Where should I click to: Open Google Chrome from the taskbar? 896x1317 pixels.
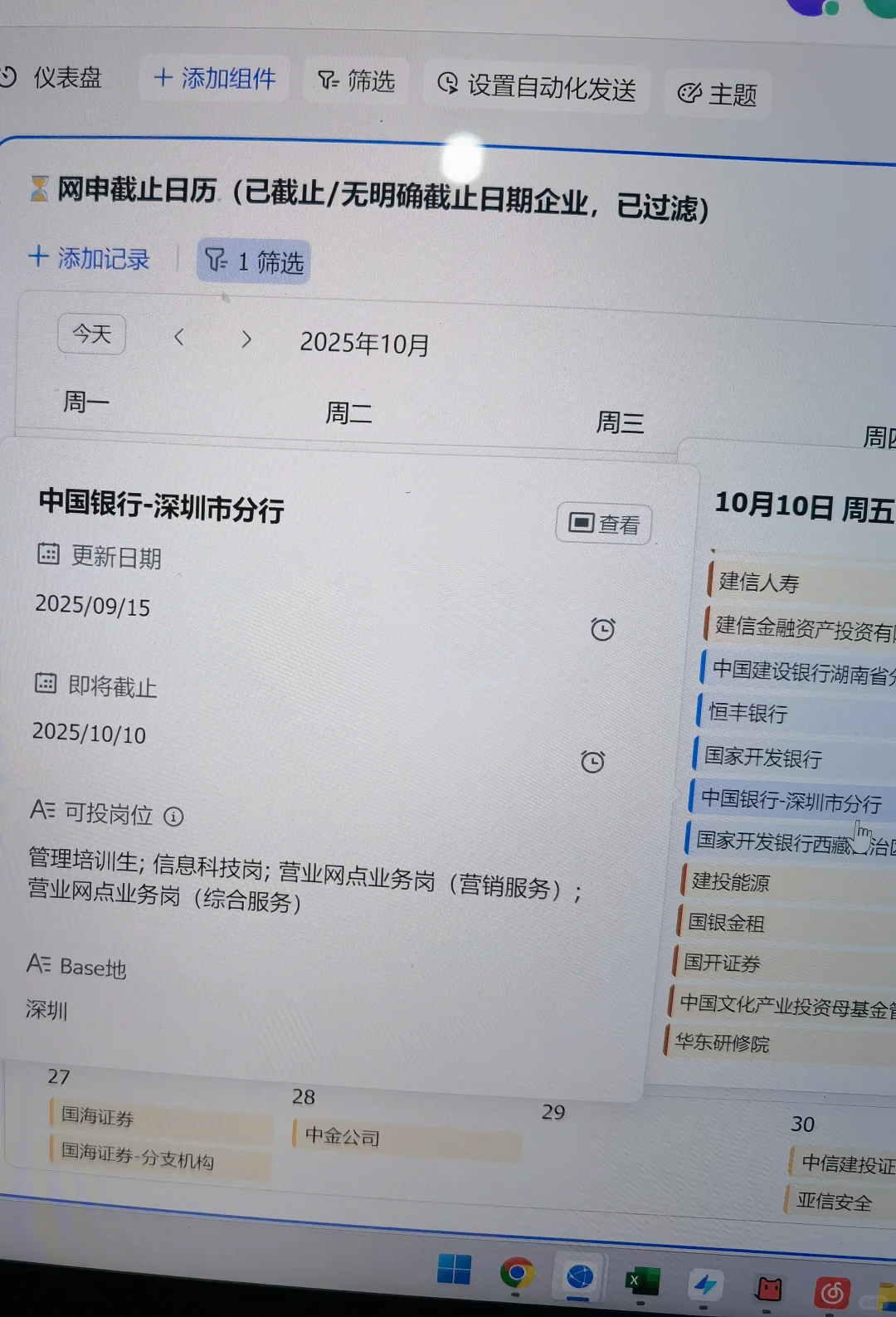click(516, 1272)
